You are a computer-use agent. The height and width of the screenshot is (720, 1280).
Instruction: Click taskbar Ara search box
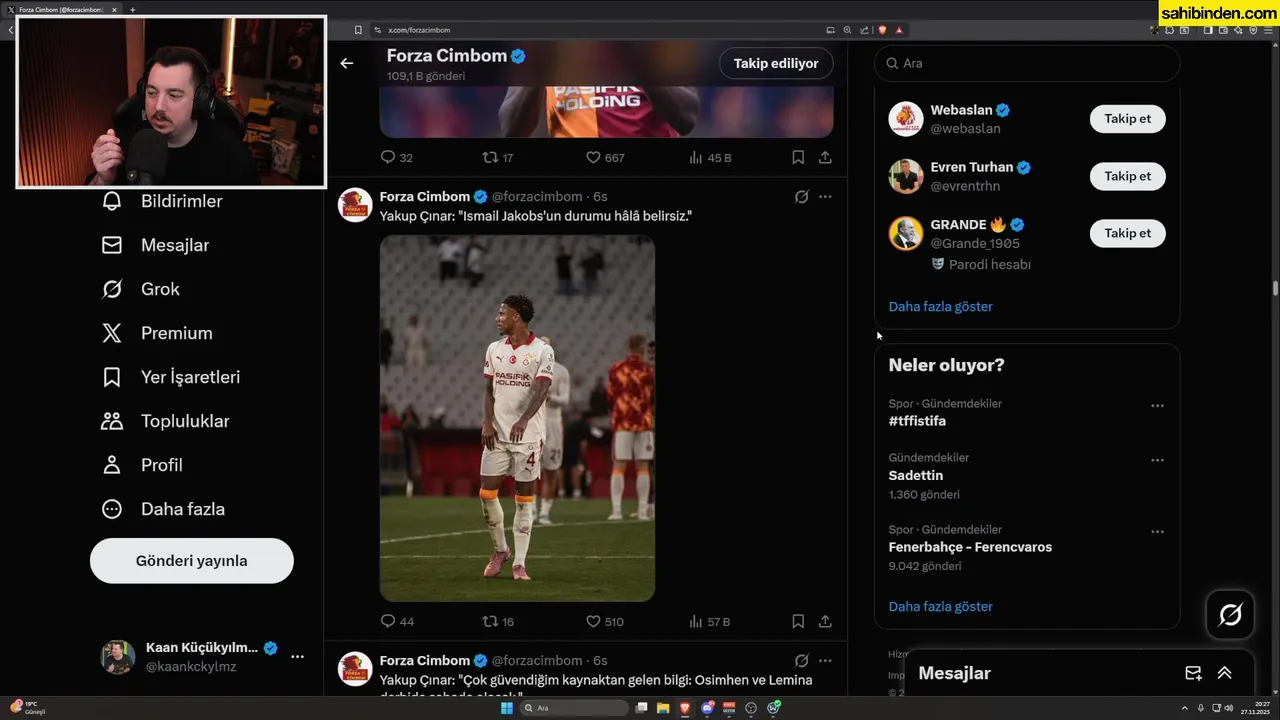click(574, 708)
